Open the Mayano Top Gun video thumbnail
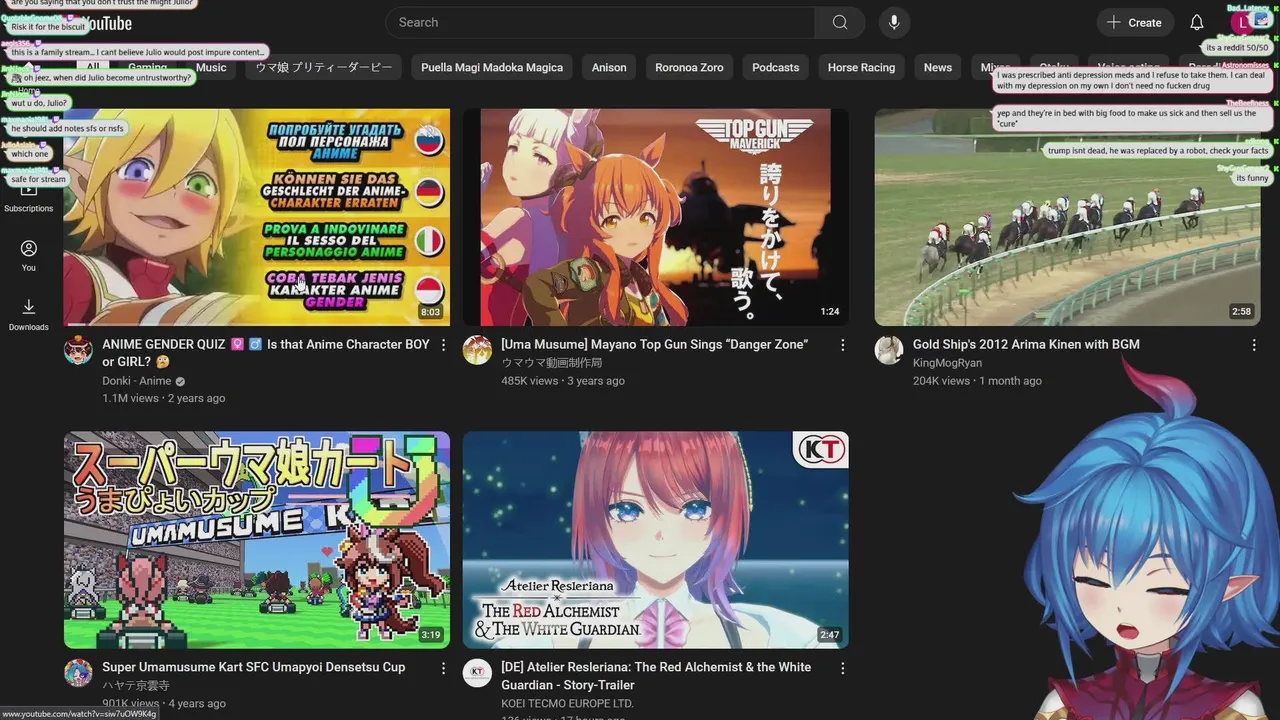This screenshot has width=1280, height=720. click(x=656, y=217)
